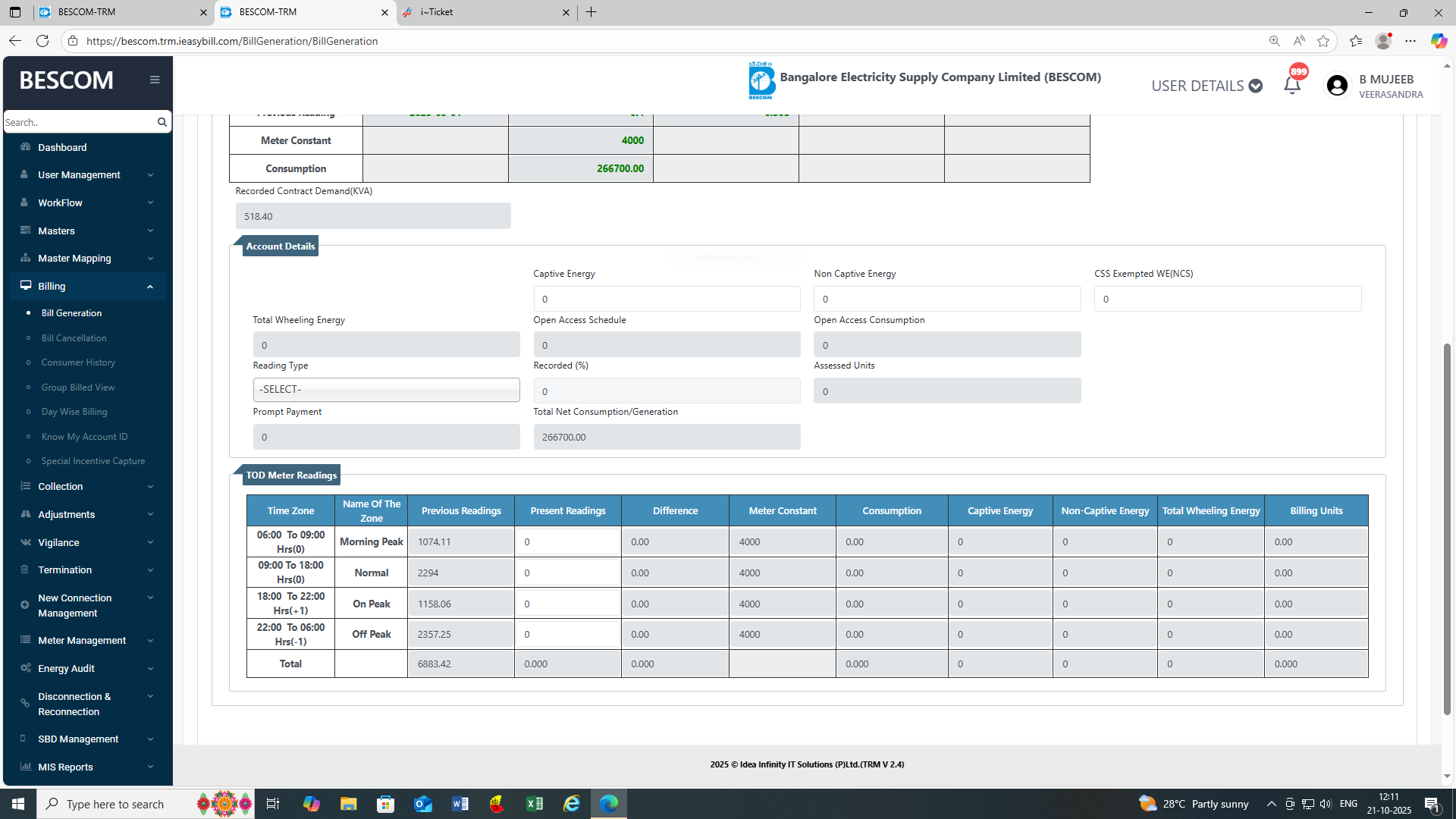The image size is (1456, 819).
Task: Click the notification bell icon
Action: pos(1292,85)
